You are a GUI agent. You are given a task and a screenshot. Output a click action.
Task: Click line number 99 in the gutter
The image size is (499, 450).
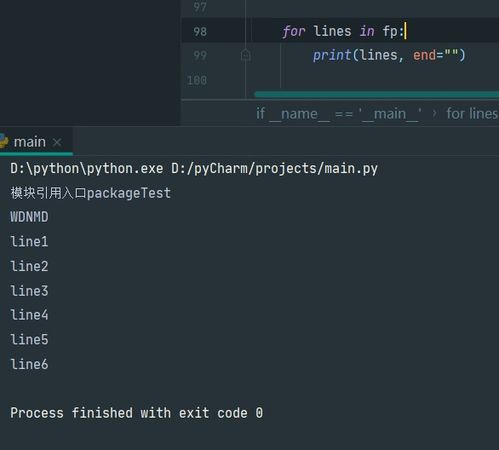tap(200, 55)
